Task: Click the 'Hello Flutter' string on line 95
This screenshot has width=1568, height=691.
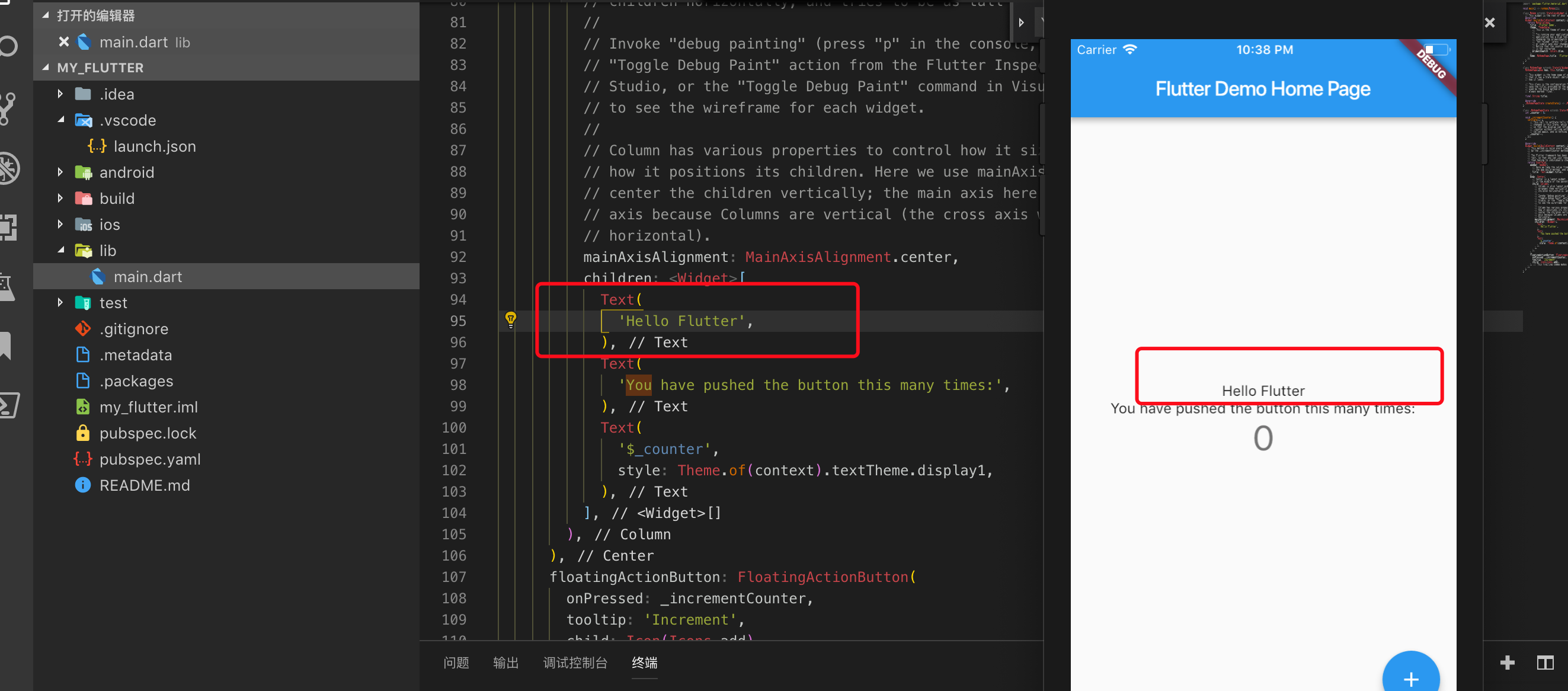Action: click(x=681, y=321)
